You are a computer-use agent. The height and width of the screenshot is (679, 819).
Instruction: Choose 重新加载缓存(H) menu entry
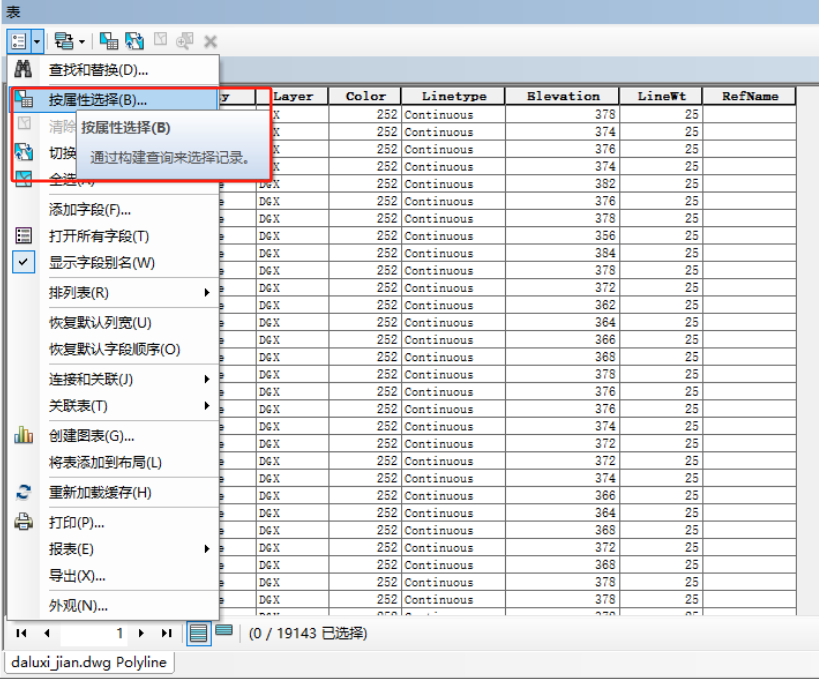pyautogui.click(x=114, y=493)
